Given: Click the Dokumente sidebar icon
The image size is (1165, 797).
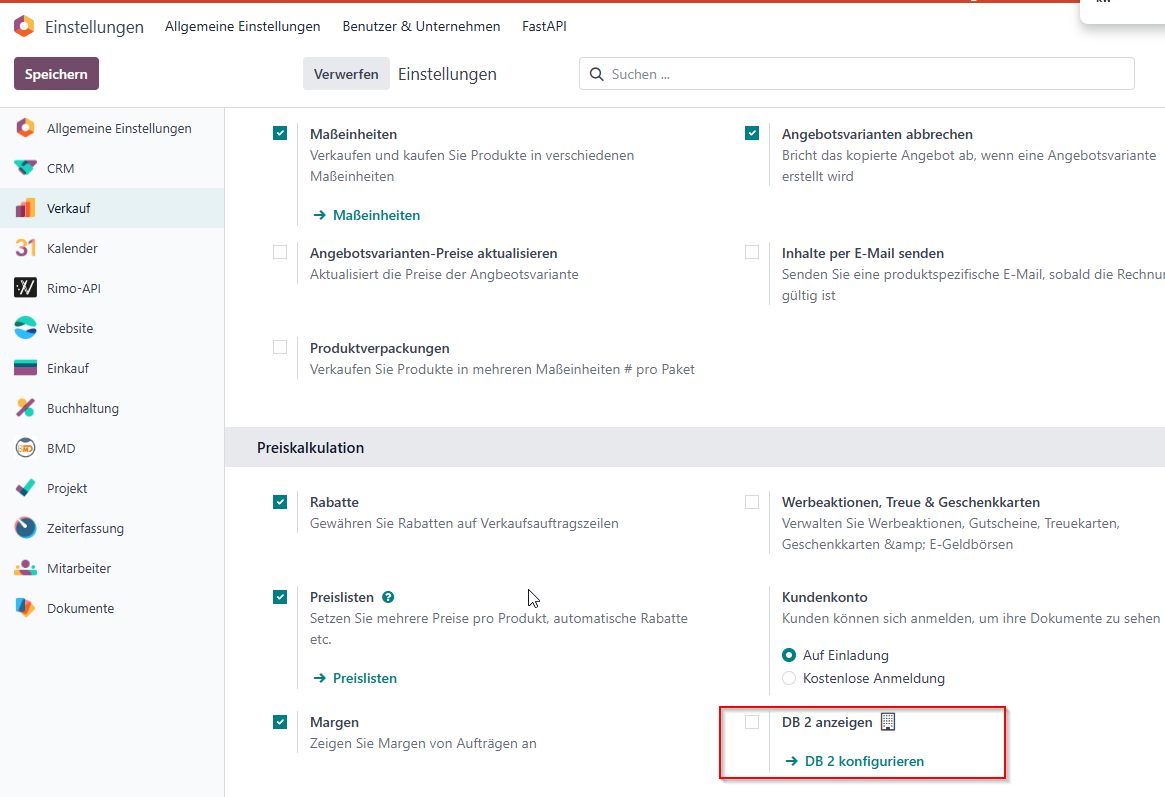Looking at the screenshot, I should coord(25,608).
